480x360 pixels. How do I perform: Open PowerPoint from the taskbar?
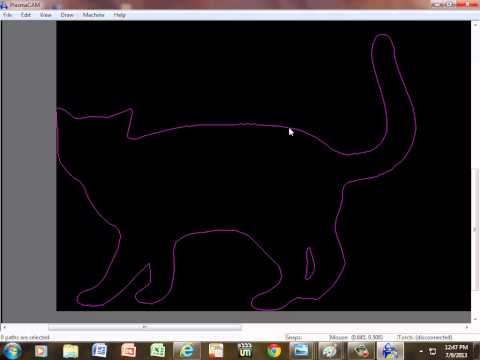tap(128, 351)
